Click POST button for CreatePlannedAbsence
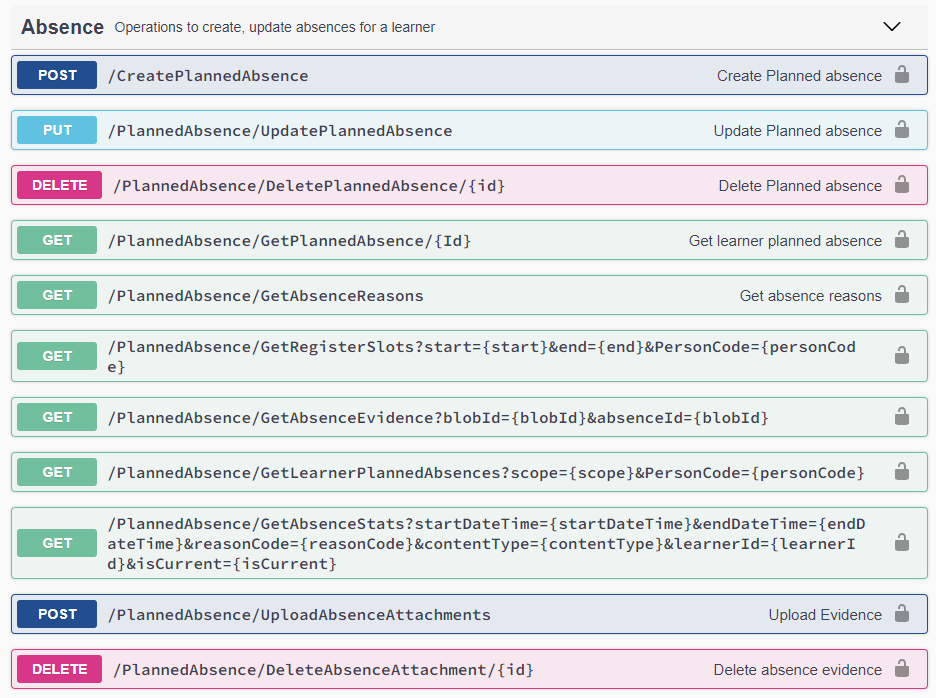The image size is (936, 698). 57,75
